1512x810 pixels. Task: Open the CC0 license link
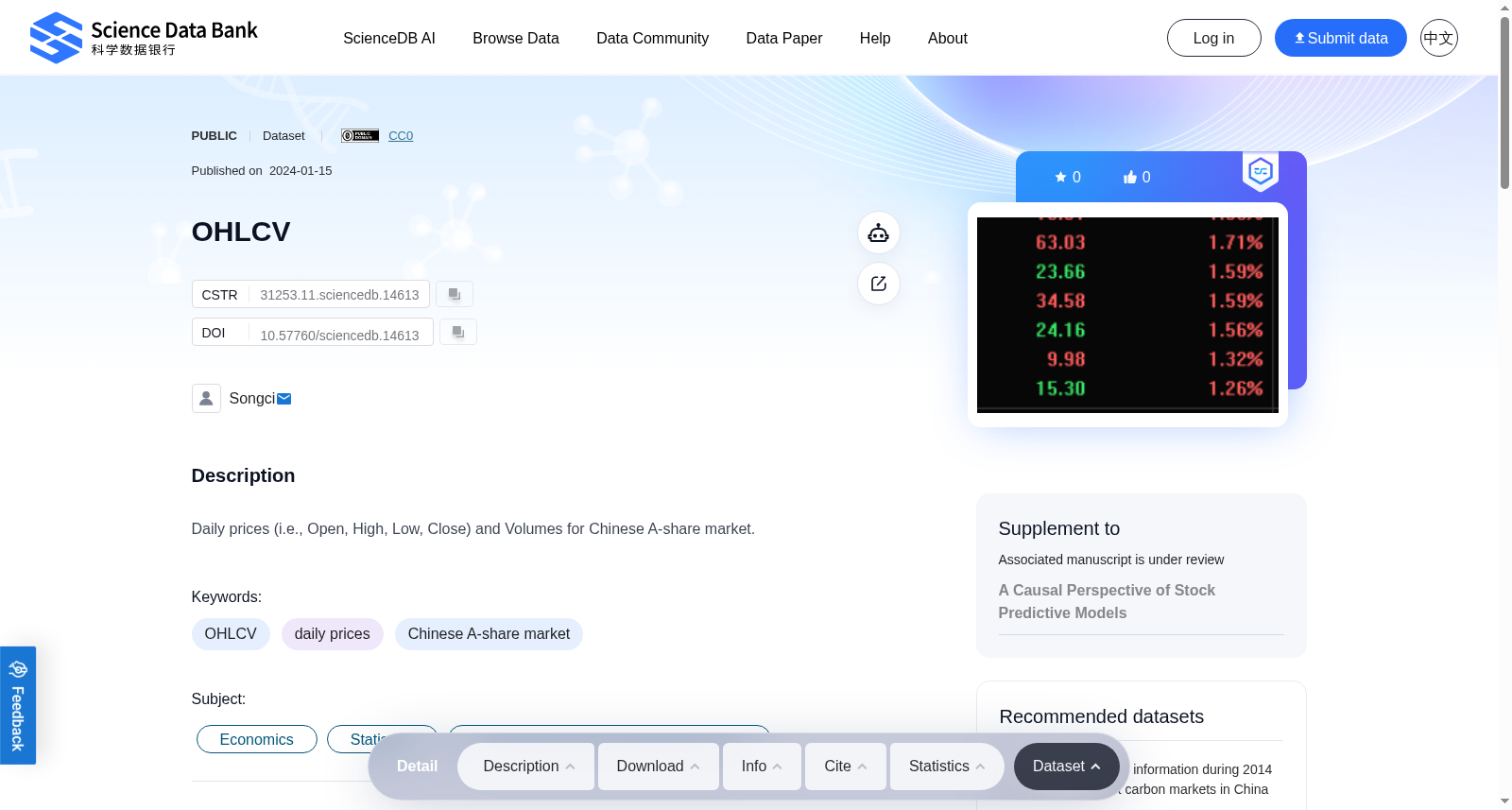401,136
